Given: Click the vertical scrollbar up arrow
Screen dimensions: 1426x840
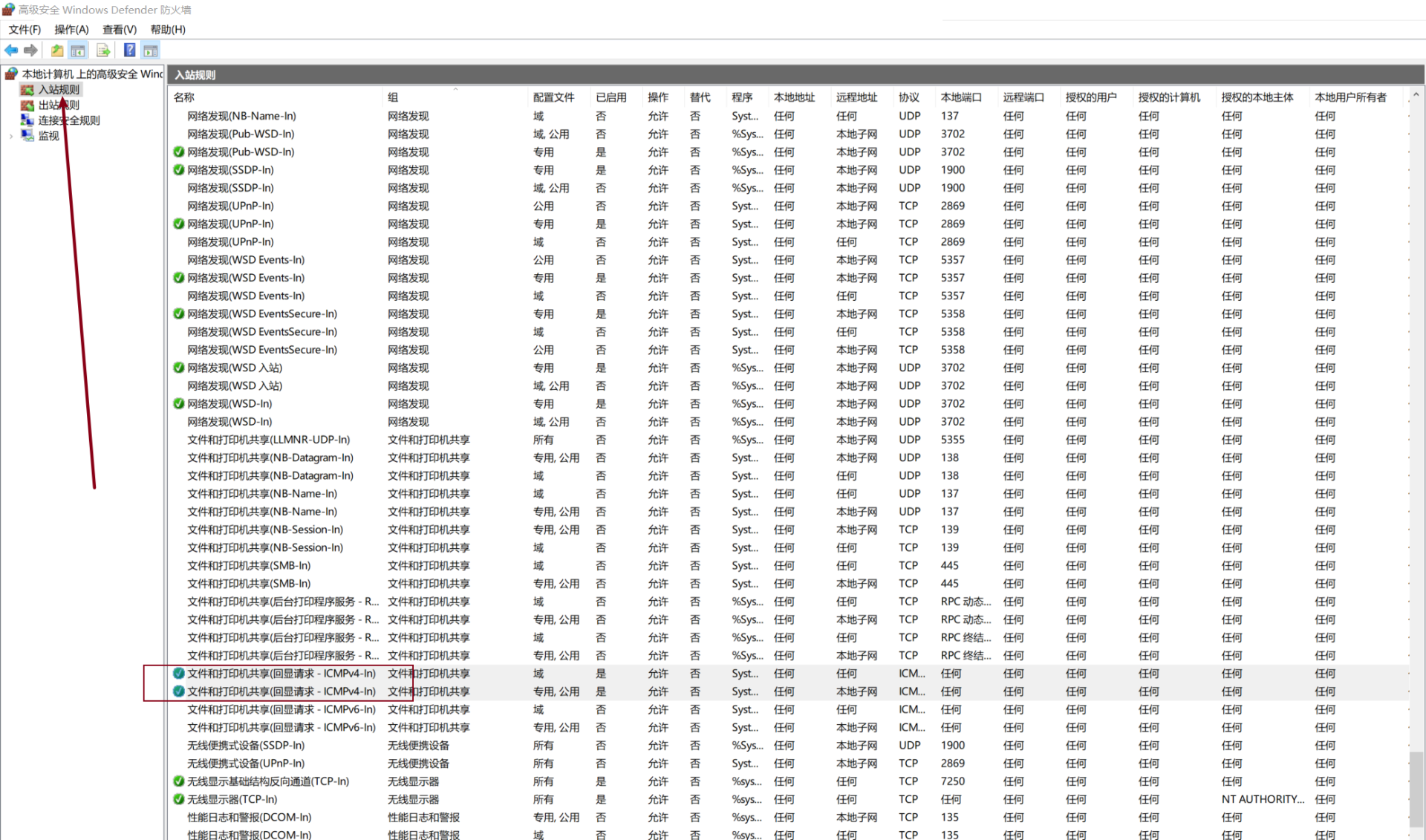Looking at the screenshot, I should (1416, 95).
